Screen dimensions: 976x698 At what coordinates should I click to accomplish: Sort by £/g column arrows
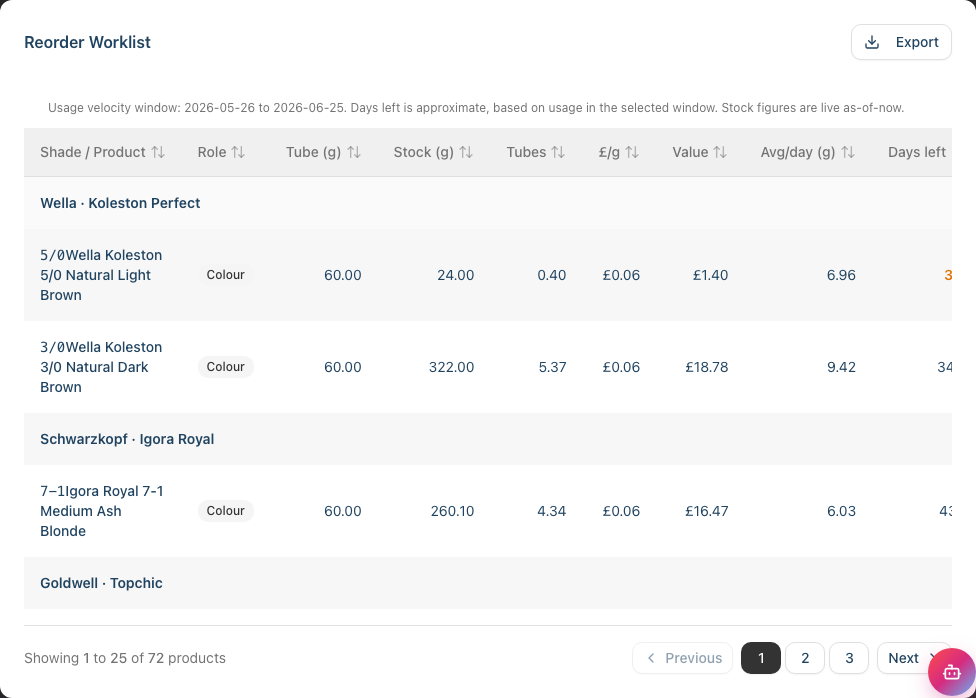[632, 153]
